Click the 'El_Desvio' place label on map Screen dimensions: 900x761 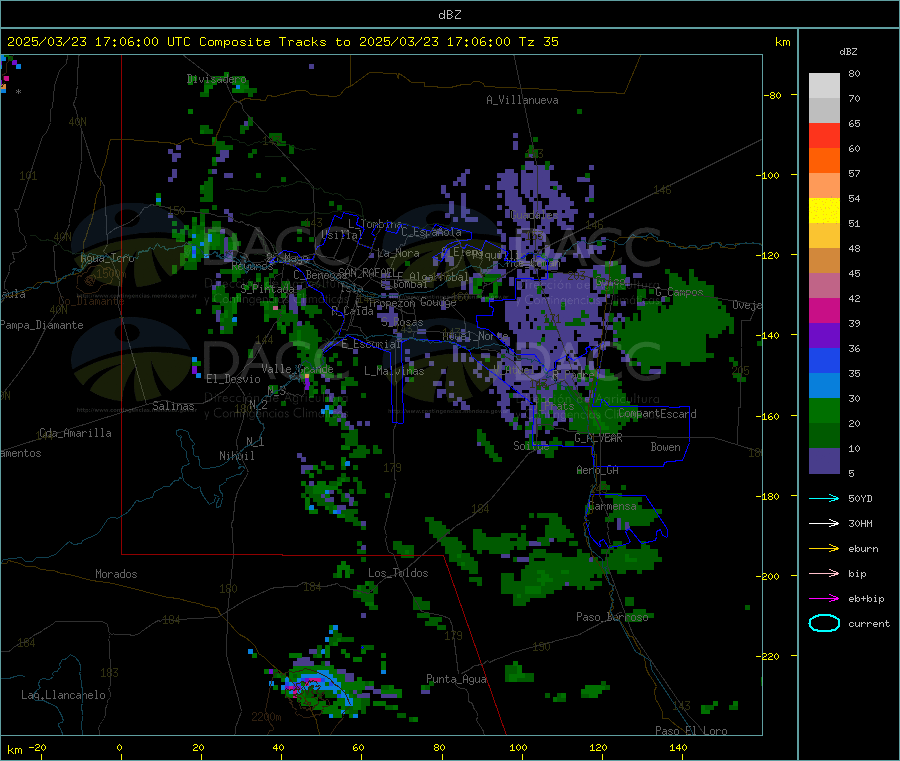[x=233, y=379]
